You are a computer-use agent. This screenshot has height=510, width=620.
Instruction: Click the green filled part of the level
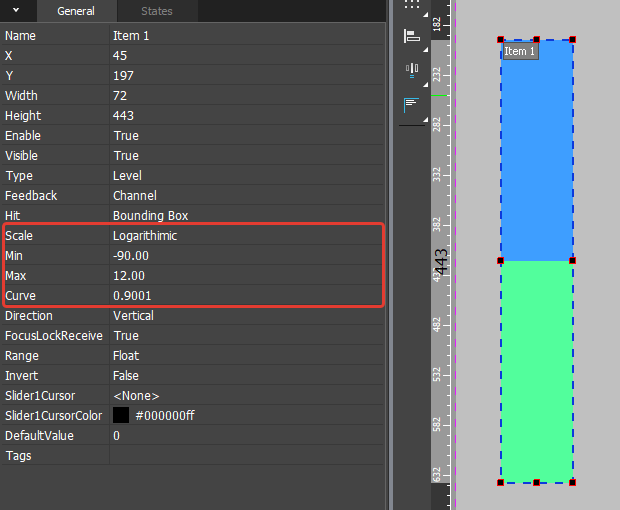tap(537, 372)
